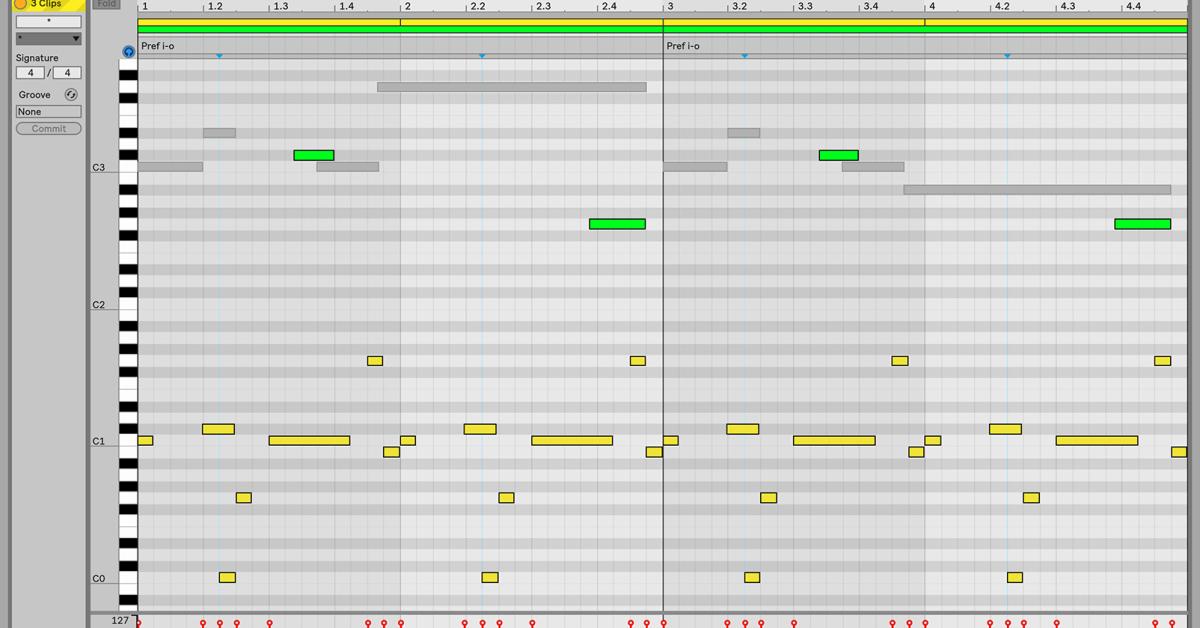Viewport: 1200px width, 628px height.
Task: Select the short yellow C1 note at bar 2 start
Action: click(x=408, y=440)
